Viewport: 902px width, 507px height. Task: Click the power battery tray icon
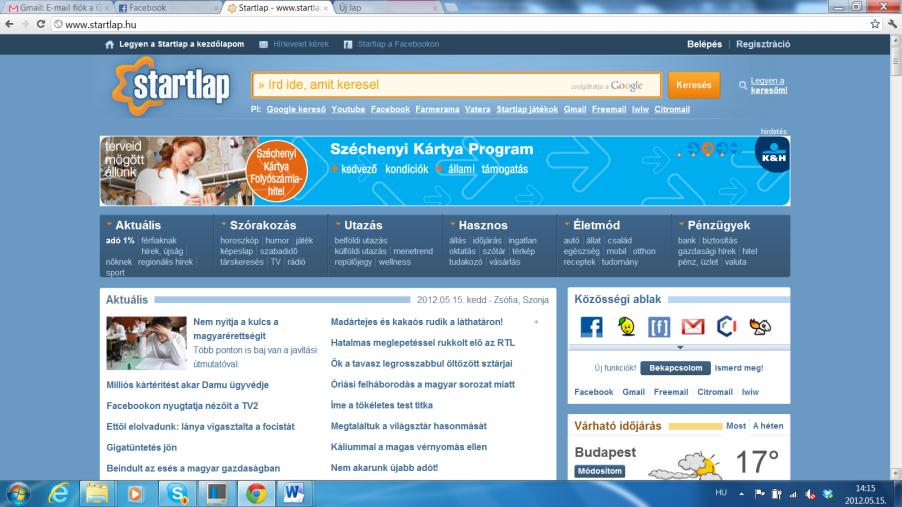[x=777, y=494]
